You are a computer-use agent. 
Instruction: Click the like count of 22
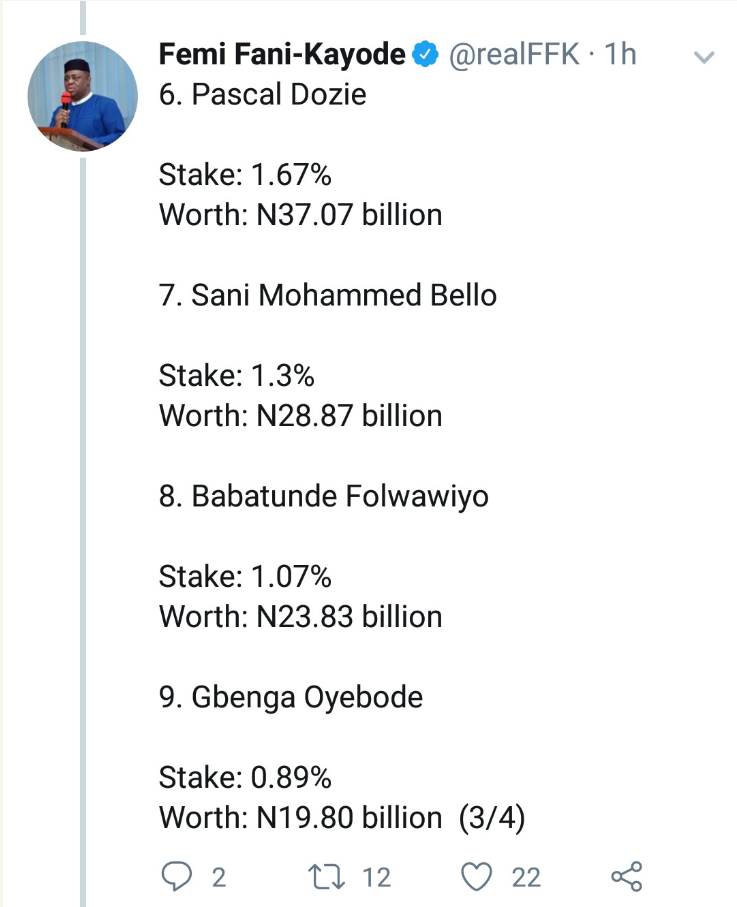(x=526, y=878)
